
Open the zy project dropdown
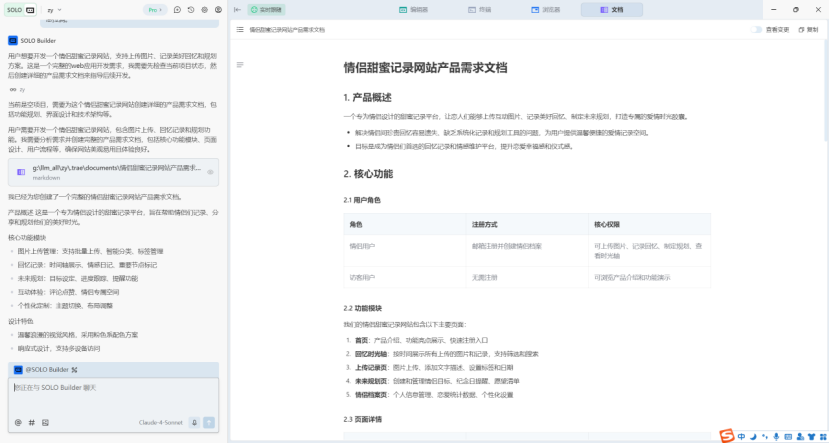54,10
